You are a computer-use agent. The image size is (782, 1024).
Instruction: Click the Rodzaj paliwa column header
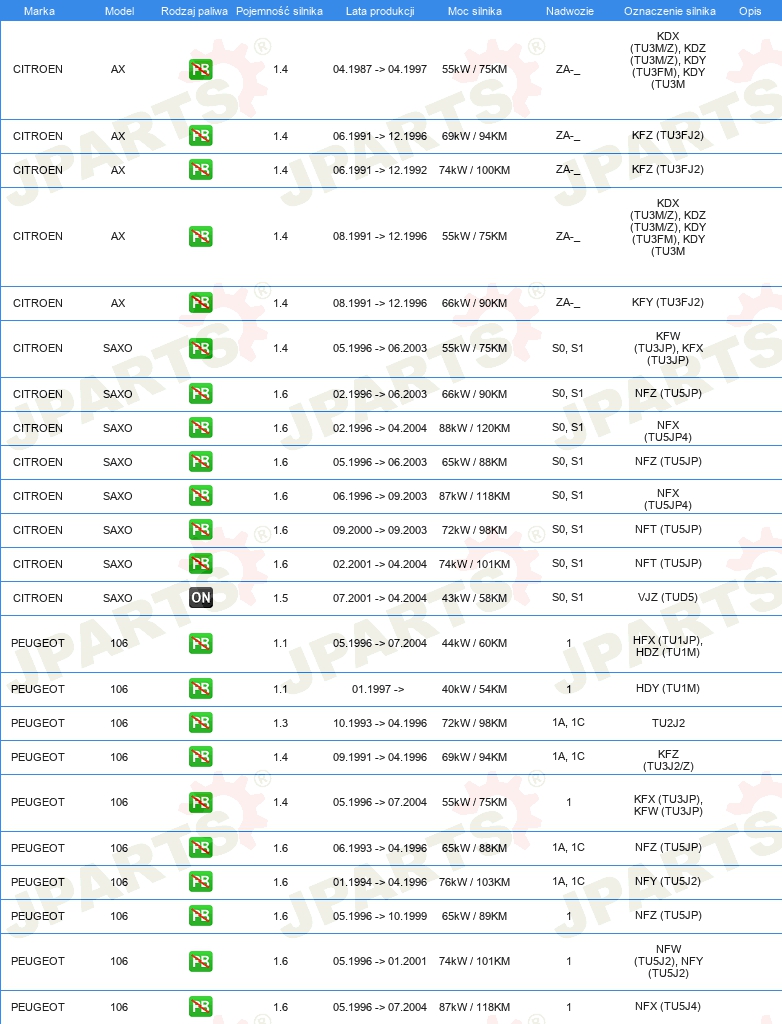194,11
